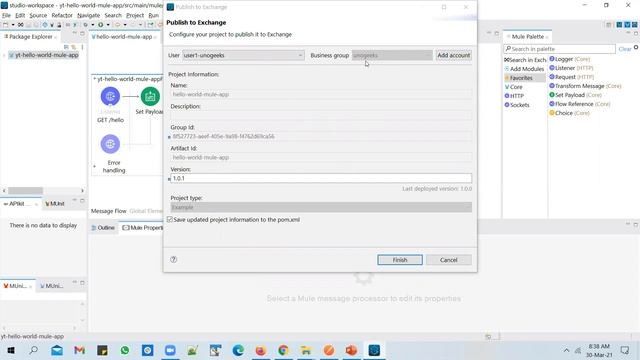Select Logger (Core) in palette
This screenshot has width=640, height=360.
[570, 59]
